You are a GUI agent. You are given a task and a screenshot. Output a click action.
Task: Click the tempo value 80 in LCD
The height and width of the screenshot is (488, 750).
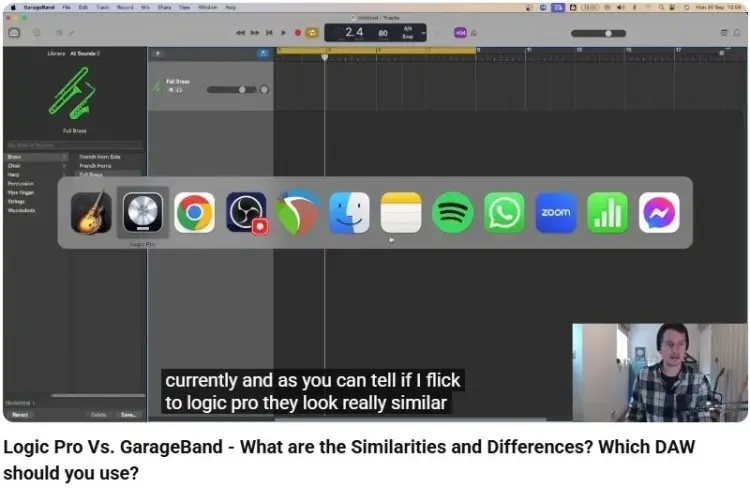pos(383,33)
